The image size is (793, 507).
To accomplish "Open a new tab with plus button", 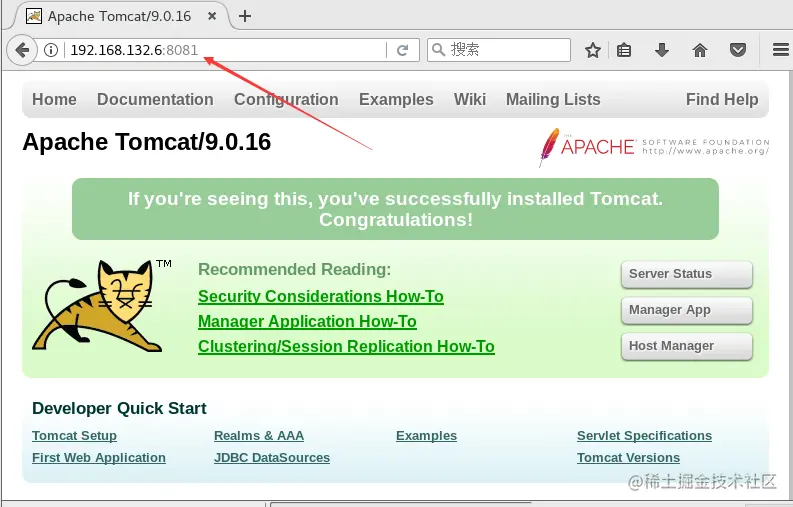I will pyautogui.click(x=245, y=16).
